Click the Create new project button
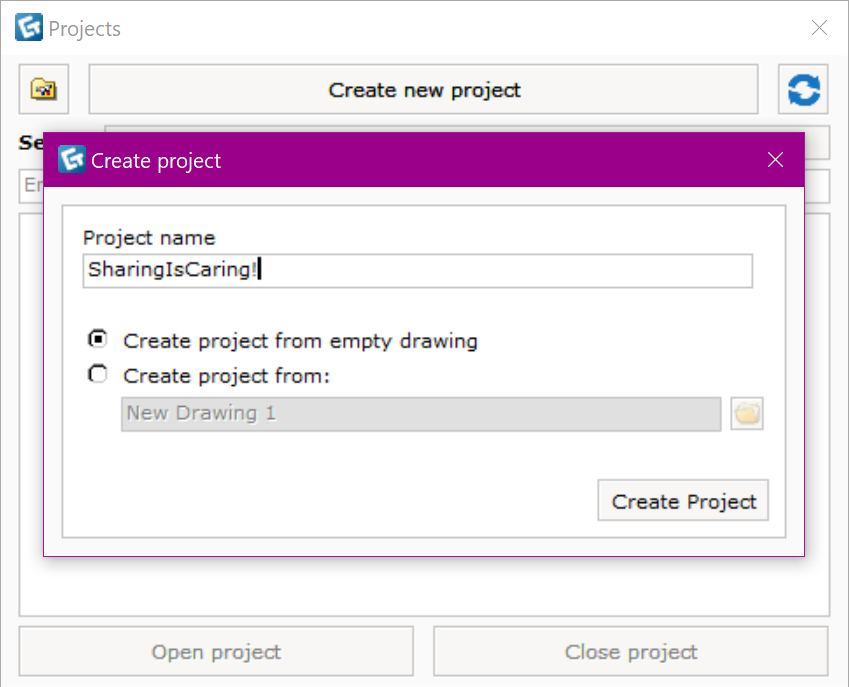 pos(423,89)
